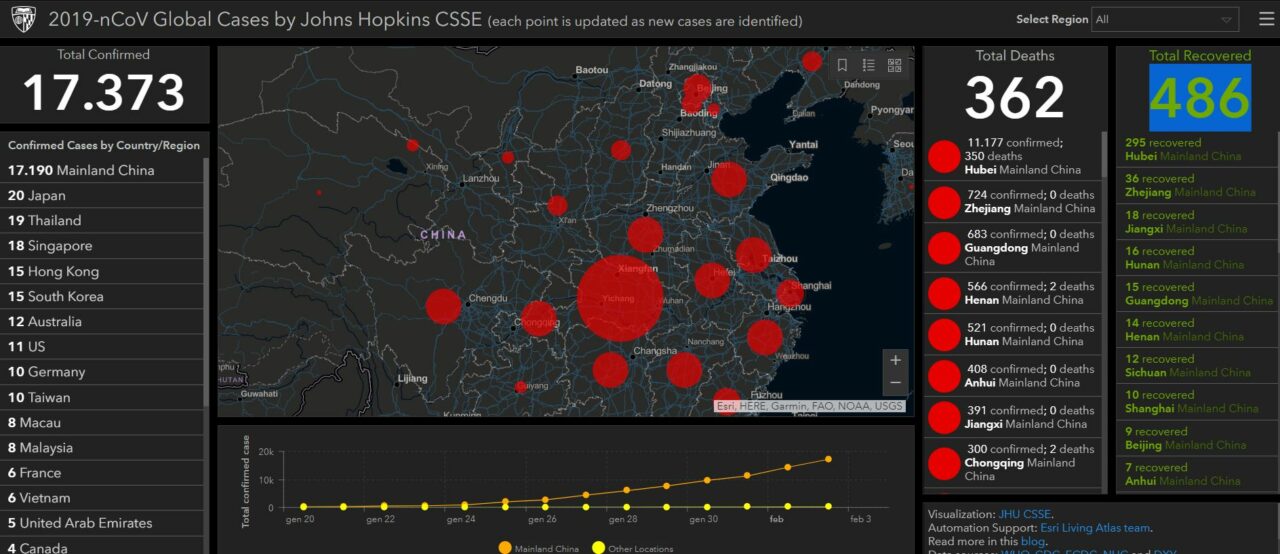Screen dimensions: 1280x554
Task: Select the 6 France row
Action: (x=102, y=472)
